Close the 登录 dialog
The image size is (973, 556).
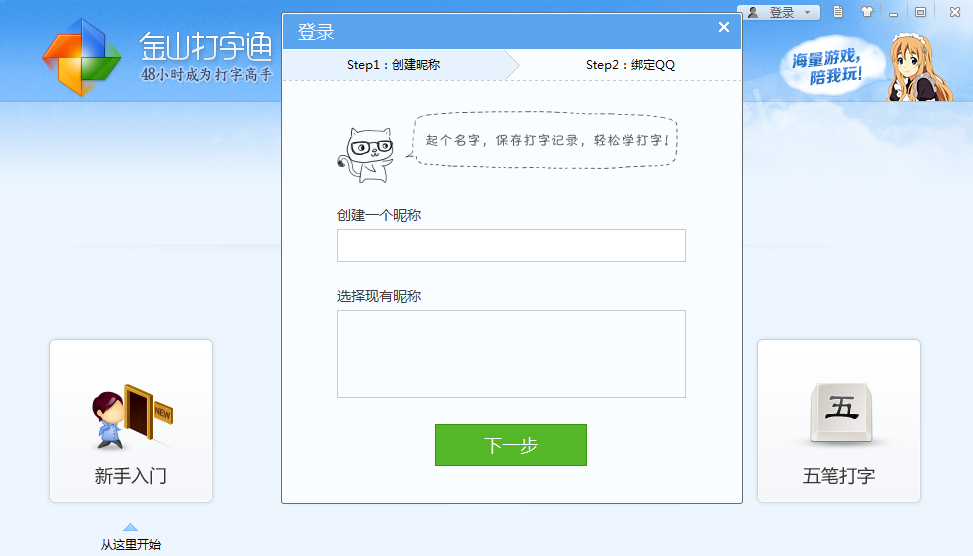pos(724,27)
